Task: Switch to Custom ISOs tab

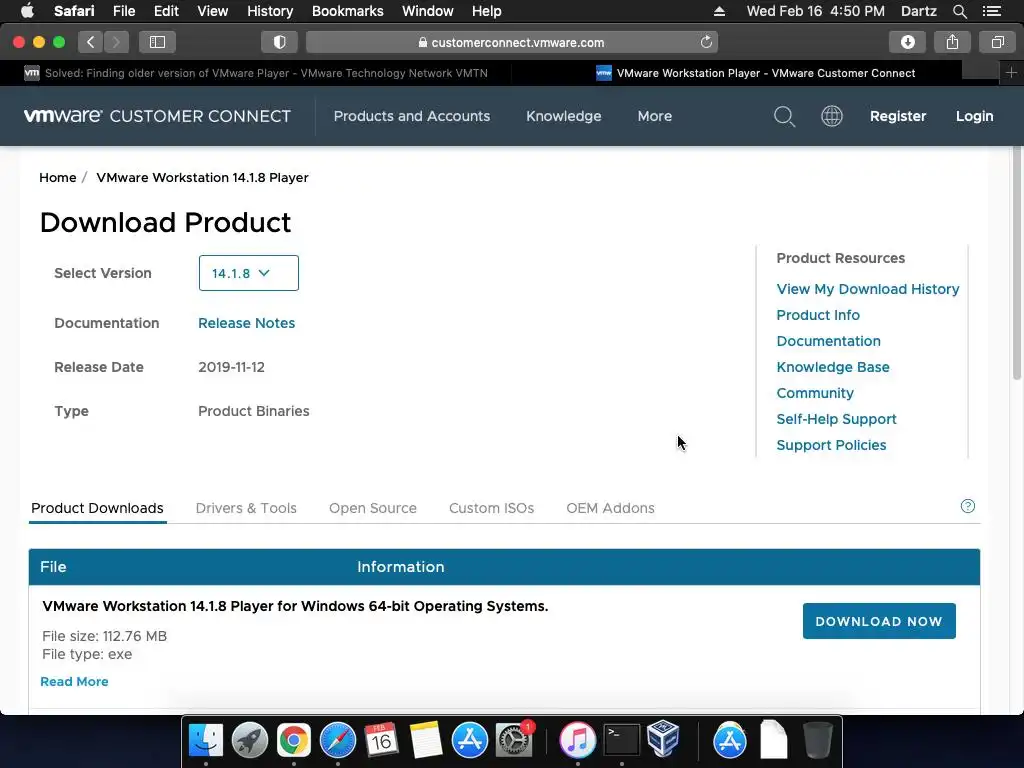Action: click(x=491, y=508)
